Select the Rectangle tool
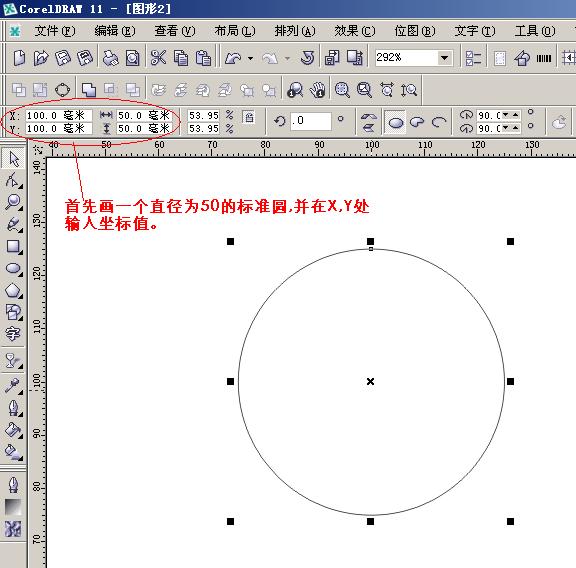 coord(13,246)
